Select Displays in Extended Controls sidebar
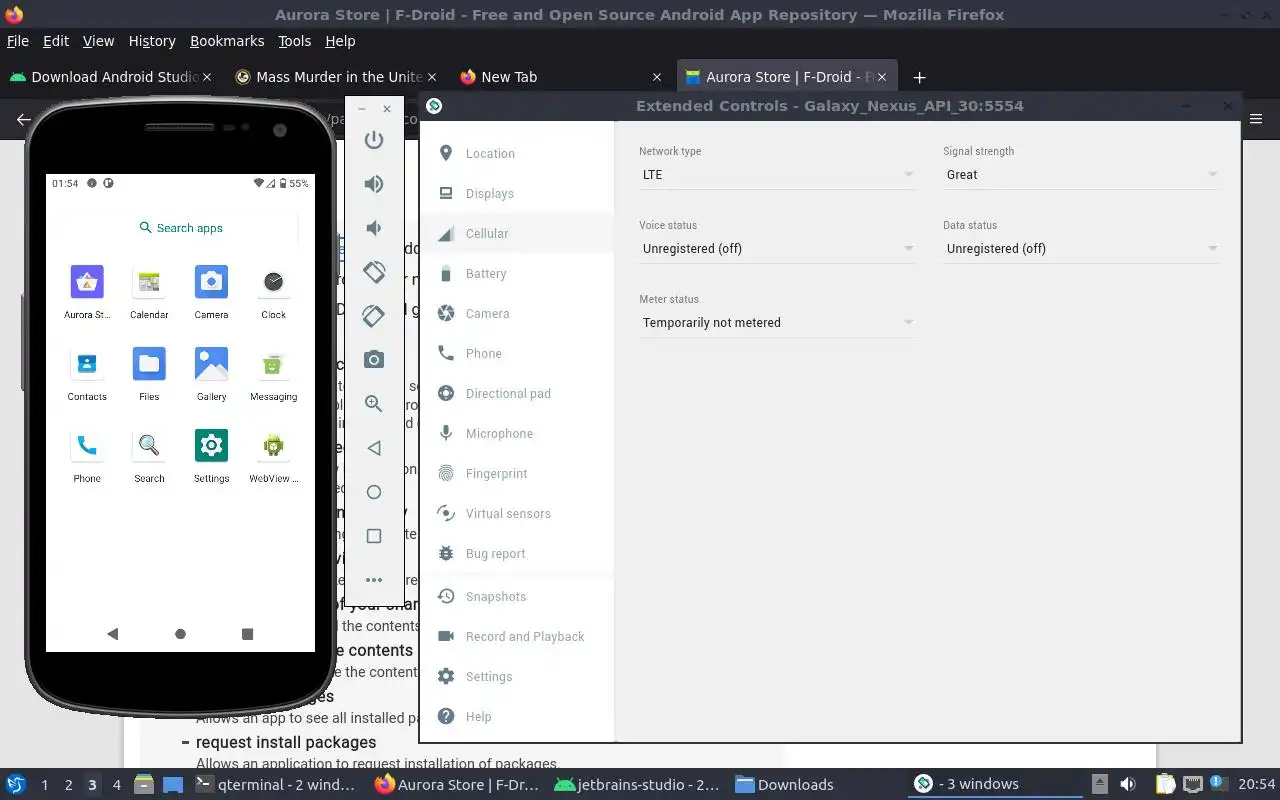The height and width of the screenshot is (800, 1280). point(517,193)
